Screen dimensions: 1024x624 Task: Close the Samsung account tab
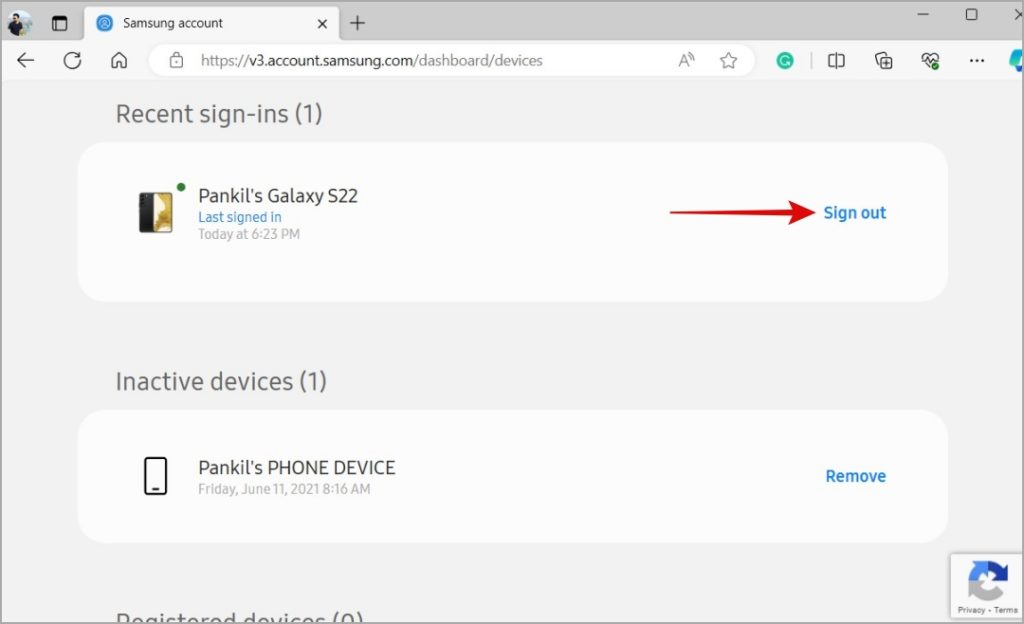(x=322, y=24)
